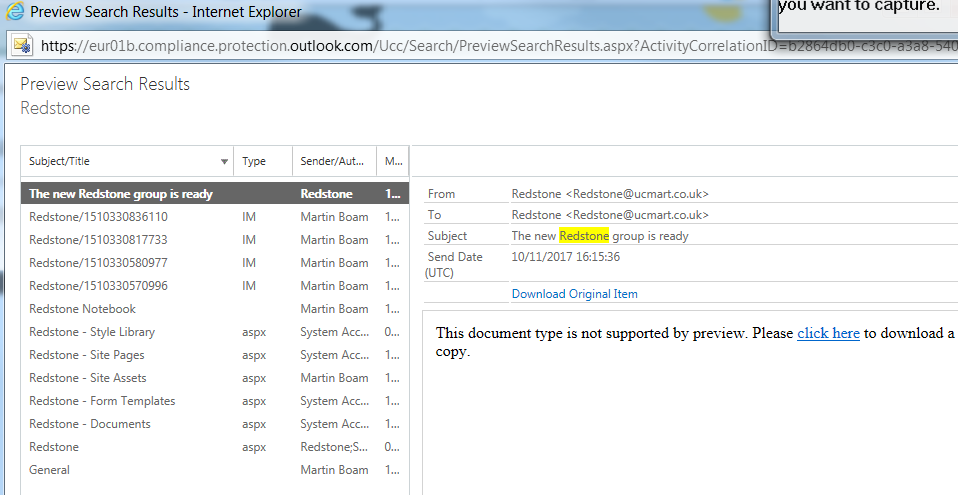Screen dimensions: 958x495
Task: Select the General result by Martin Boam
Action: point(50,470)
